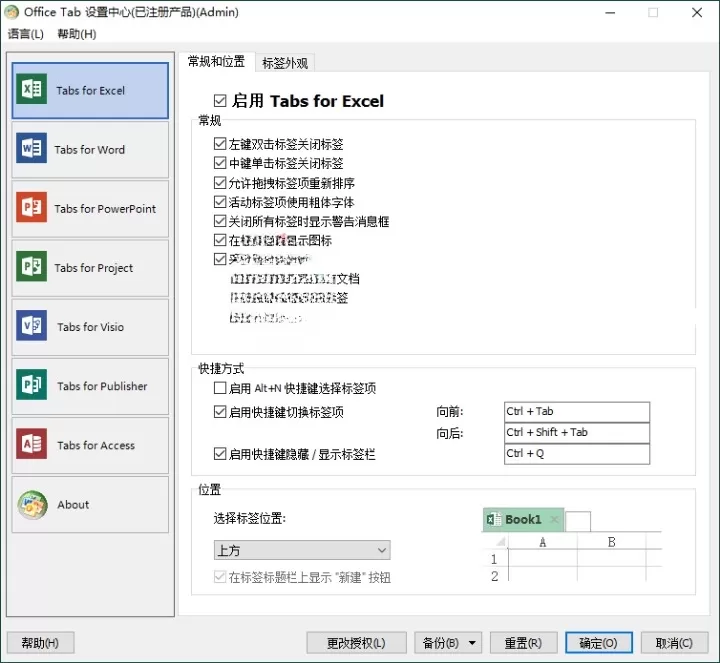The image size is (720, 663).
Task: Select Tabs for Publisher label
Action: pyautogui.click(x=102, y=386)
